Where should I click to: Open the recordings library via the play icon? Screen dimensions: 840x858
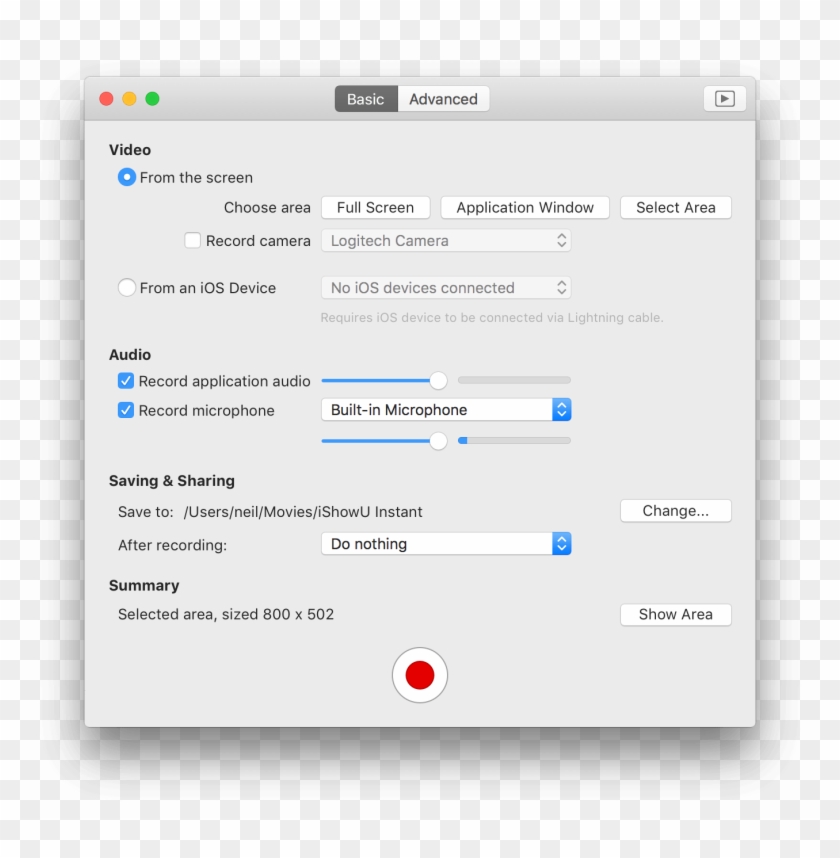(723, 98)
